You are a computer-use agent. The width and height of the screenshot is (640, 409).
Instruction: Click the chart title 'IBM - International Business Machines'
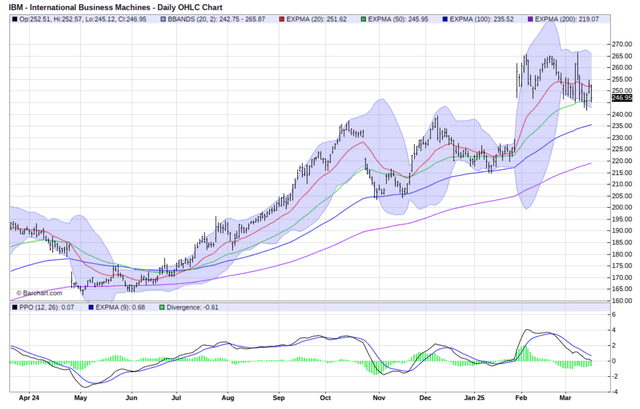[x=80, y=7]
